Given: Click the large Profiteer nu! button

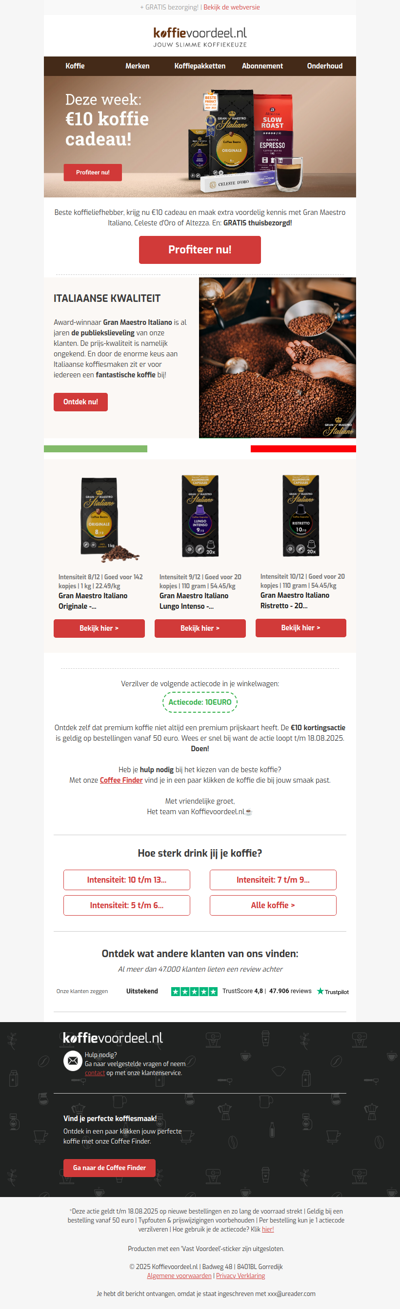Looking at the screenshot, I should pyautogui.click(x=200, y=249).
